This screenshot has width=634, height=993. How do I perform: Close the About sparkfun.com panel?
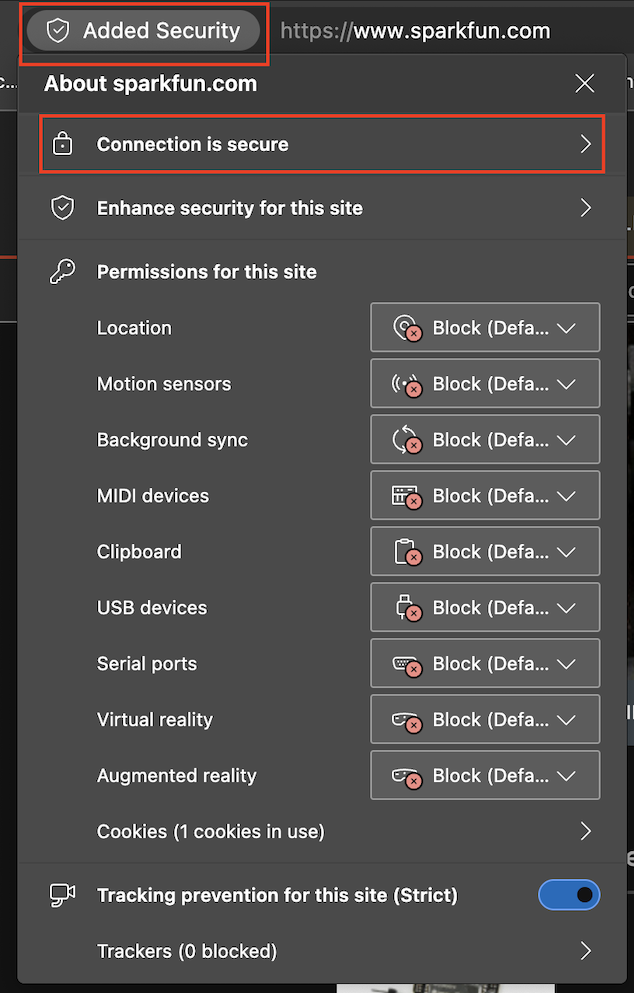click(585, 84)
